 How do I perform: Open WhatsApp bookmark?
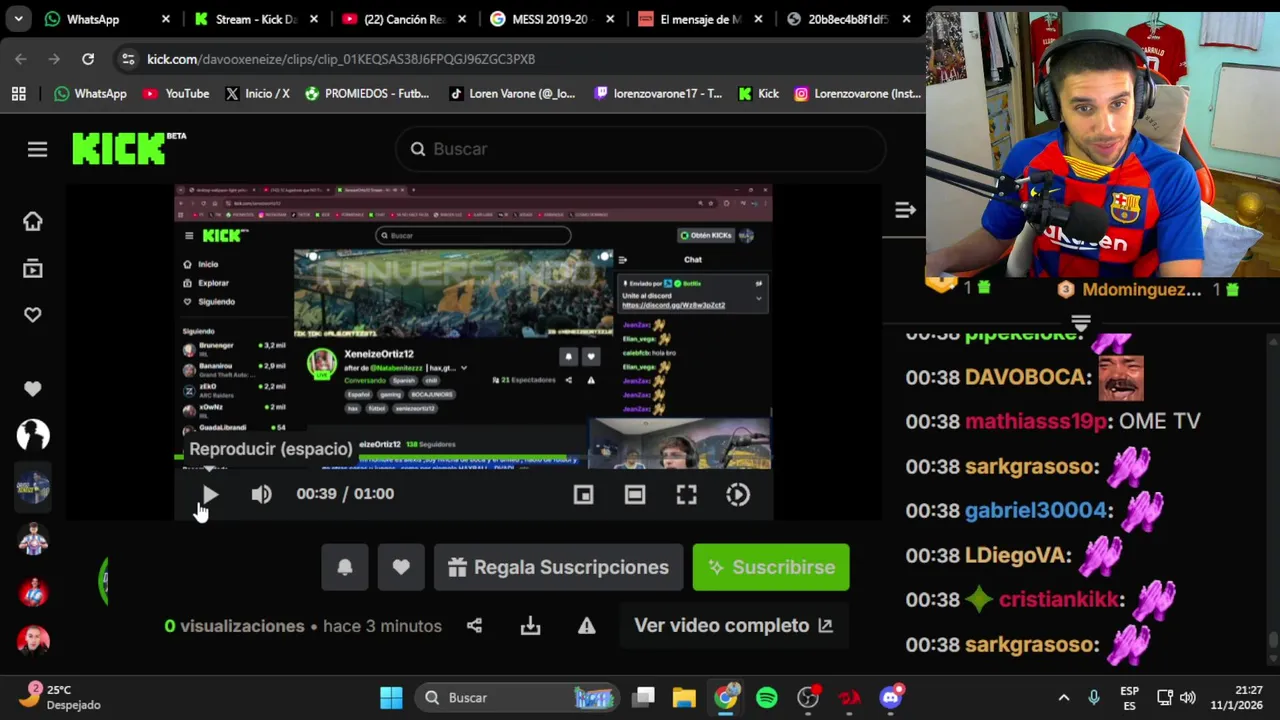click(x=91, y=93)
